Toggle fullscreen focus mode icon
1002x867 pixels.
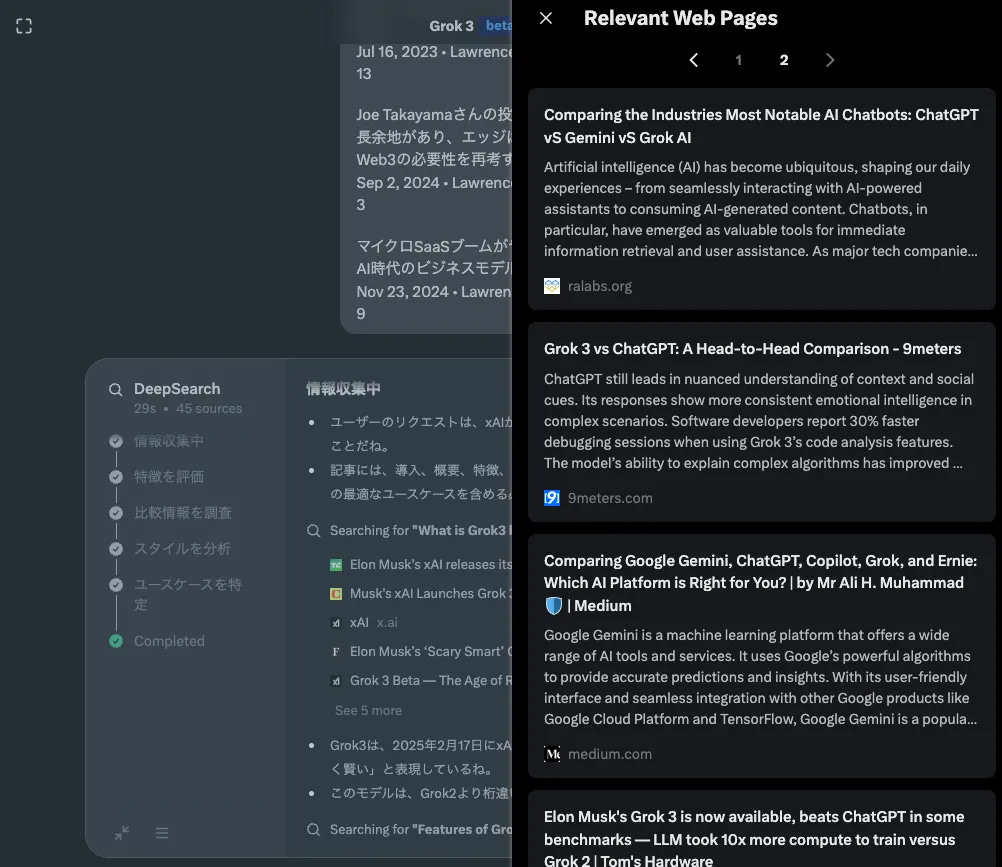[x=24, y=26]
